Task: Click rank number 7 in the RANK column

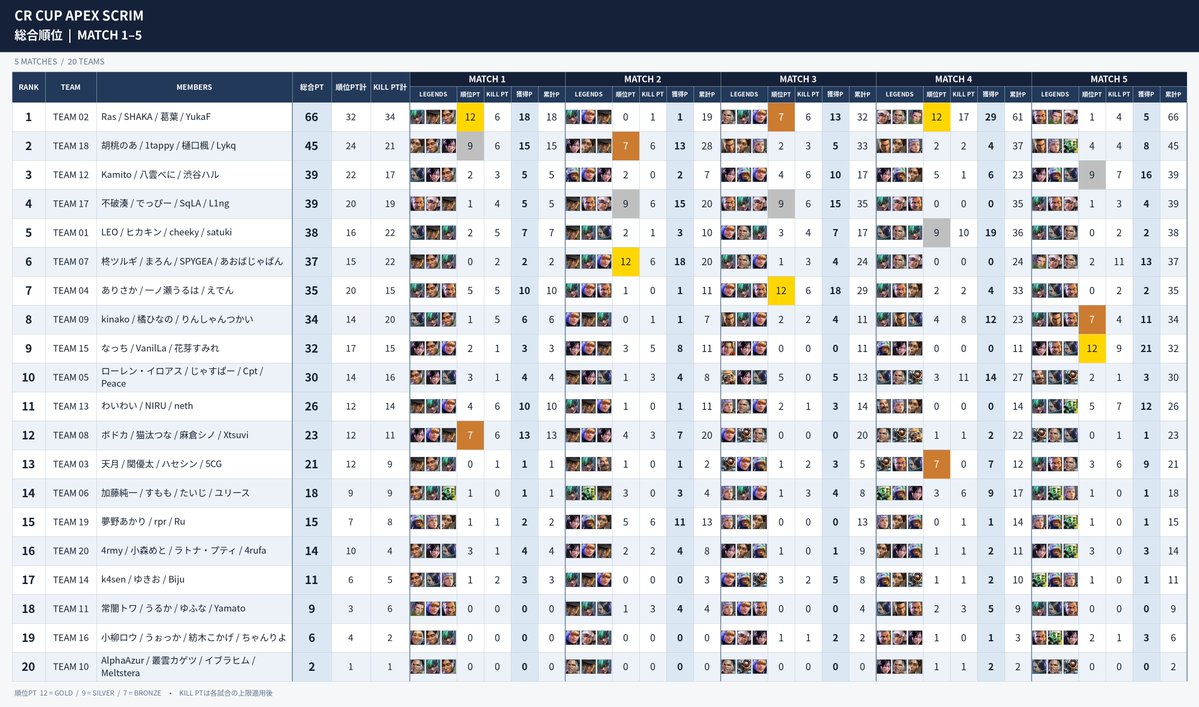Action: coord(28,290)
